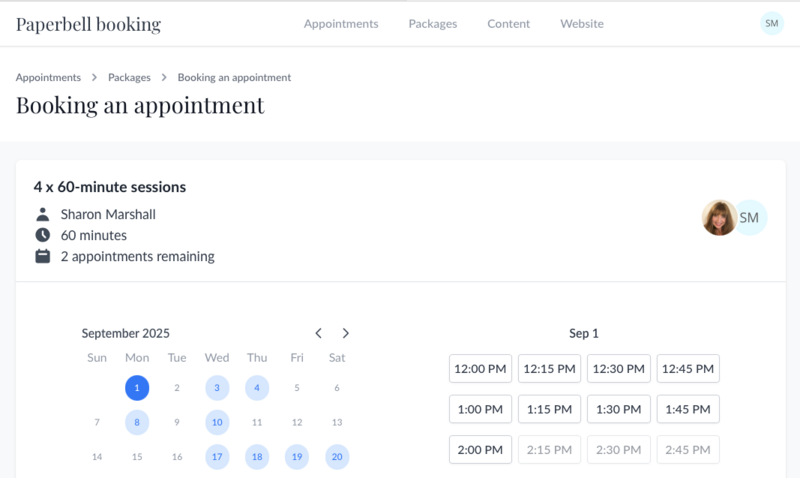Click the person icon by Sharon Marshall
800x478 pixels.
43,214
